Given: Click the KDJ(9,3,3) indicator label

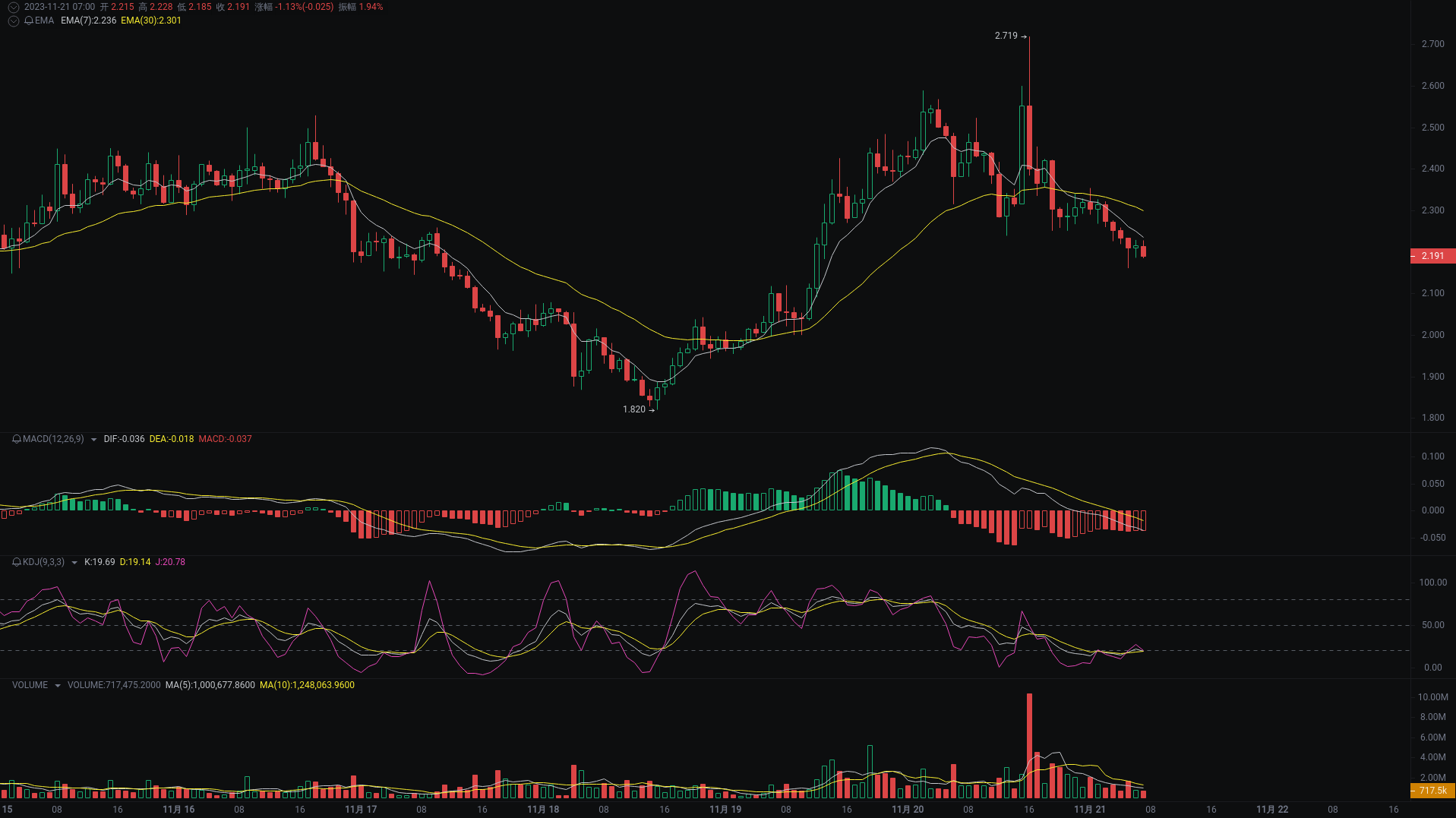Looking at the screenshot, I should tap(43, 562).
